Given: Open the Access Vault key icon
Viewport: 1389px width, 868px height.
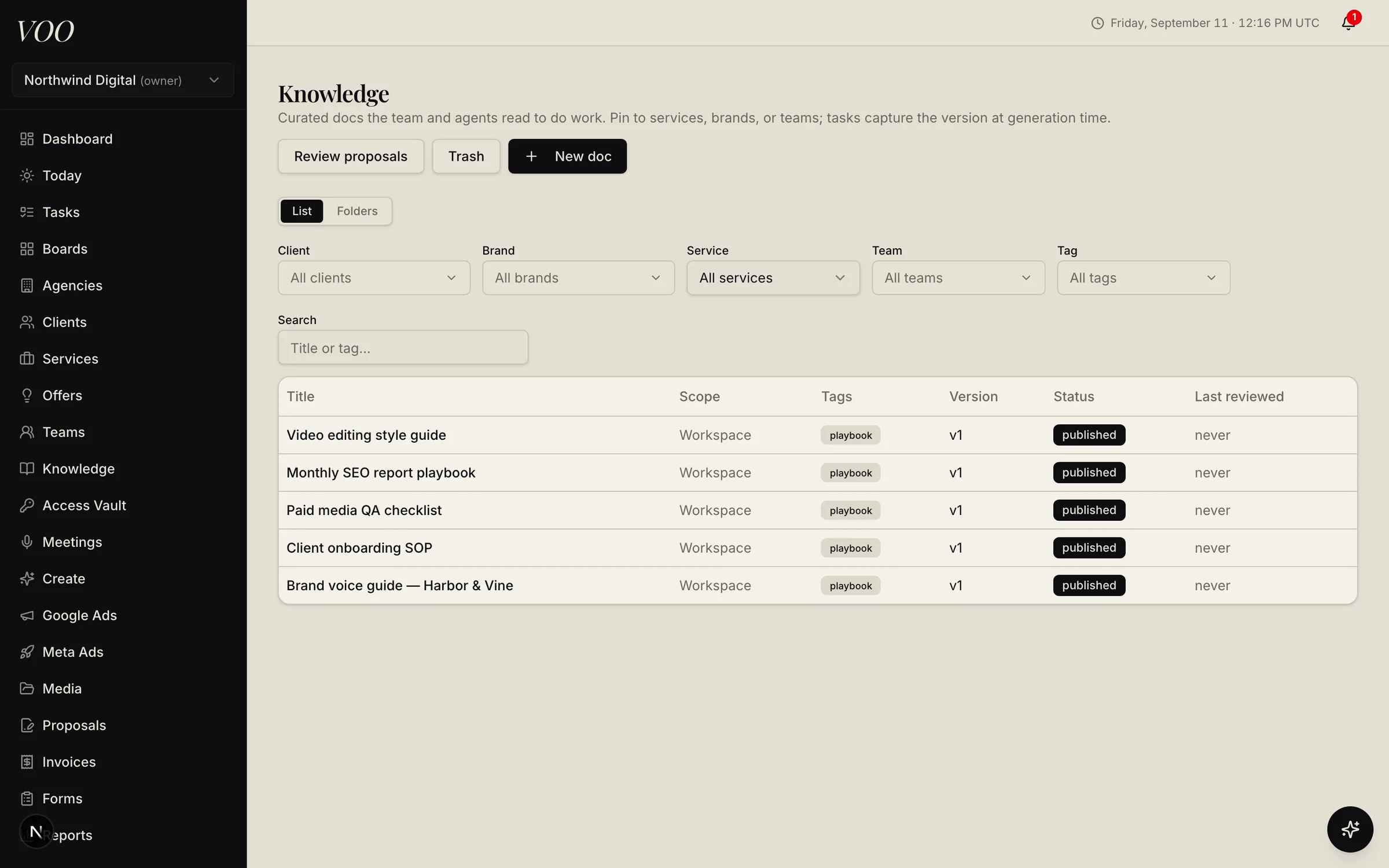Looking at the screenshot, I should click(27, 505).
